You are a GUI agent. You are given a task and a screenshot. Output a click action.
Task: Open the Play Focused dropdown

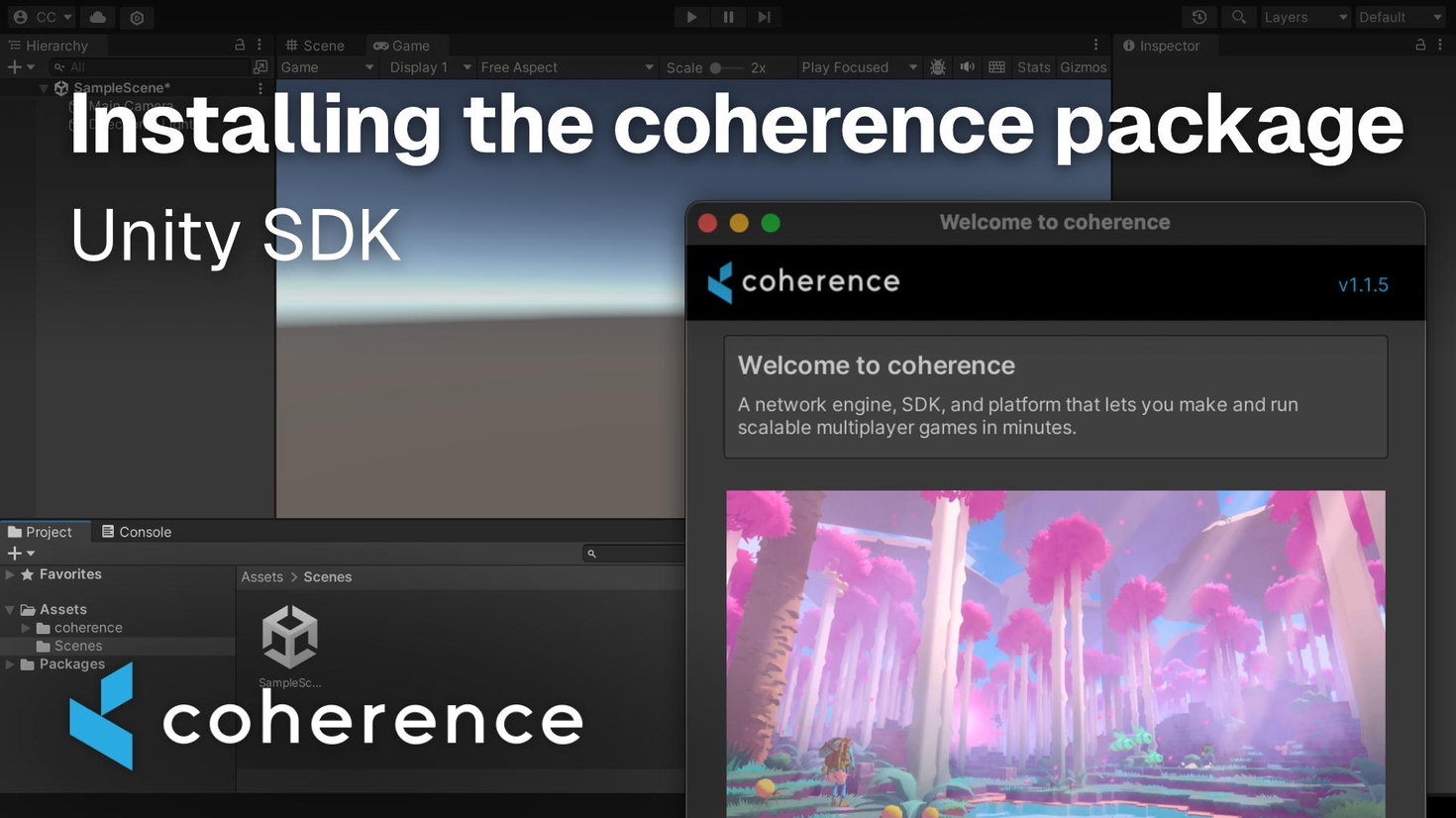(x=858, y=67)
